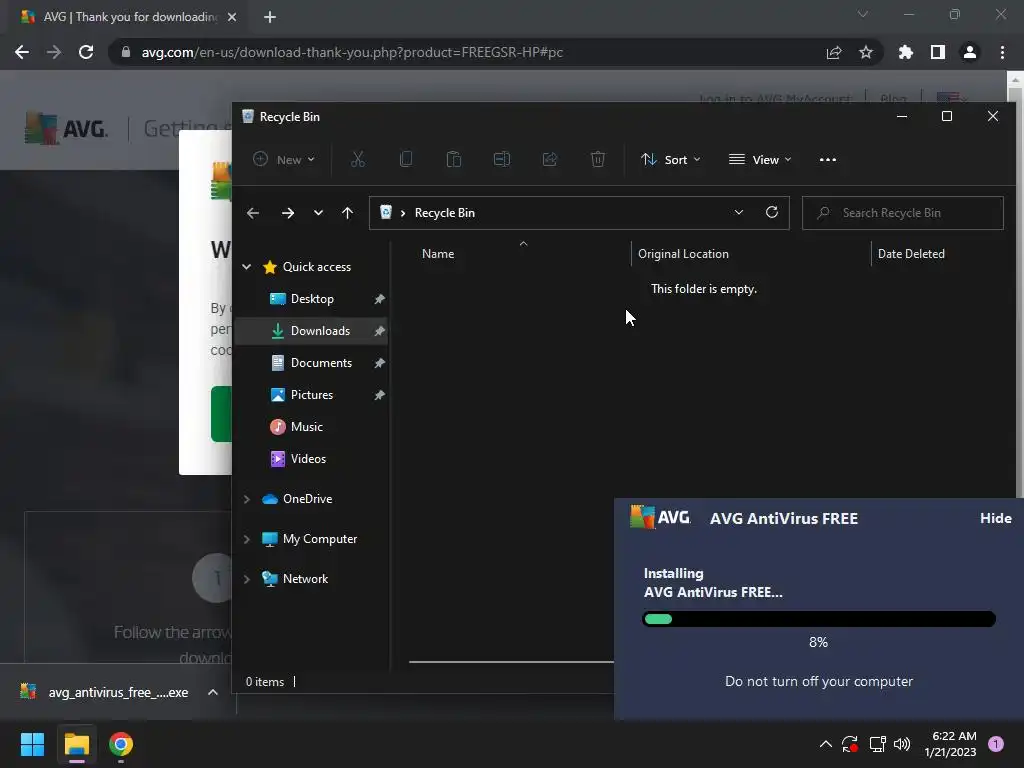Select Downloads in navigation pane
This screenshot has width=1024, height=768.
pos(312,331)
